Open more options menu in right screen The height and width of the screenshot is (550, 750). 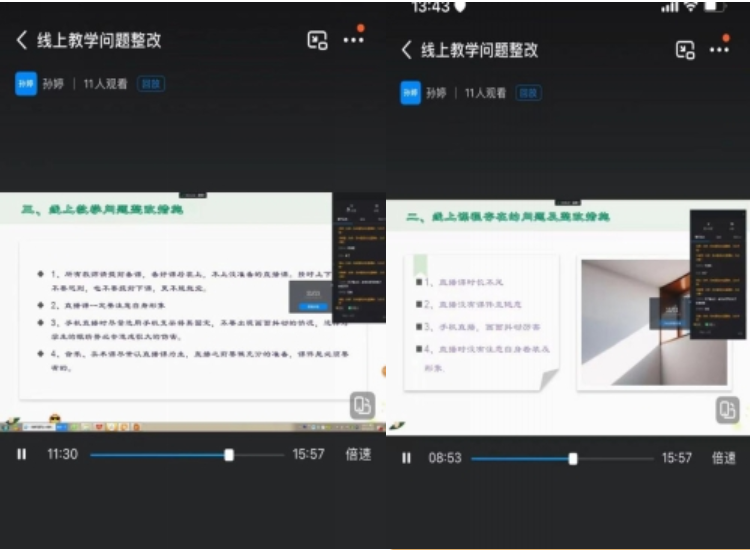click(719, 50)
